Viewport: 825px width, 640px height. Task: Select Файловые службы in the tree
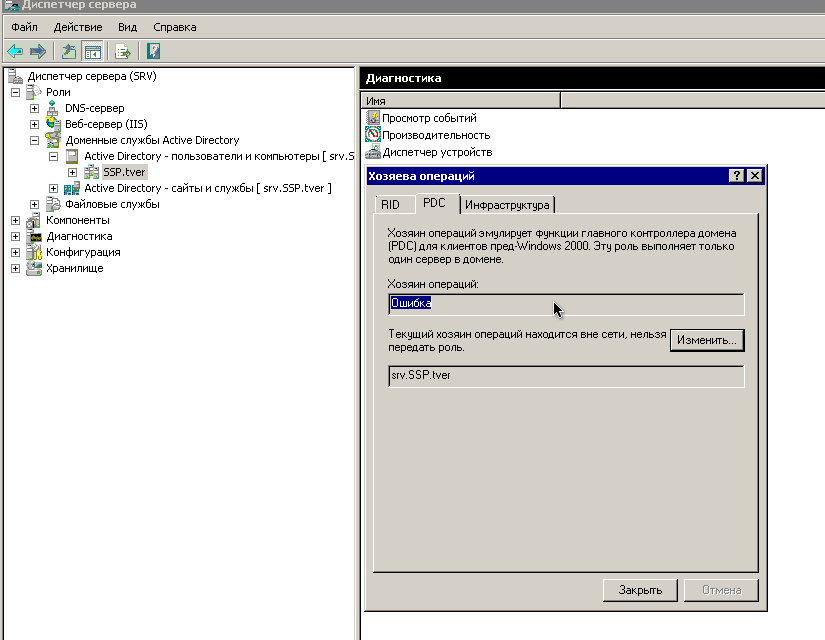point(112,205)
